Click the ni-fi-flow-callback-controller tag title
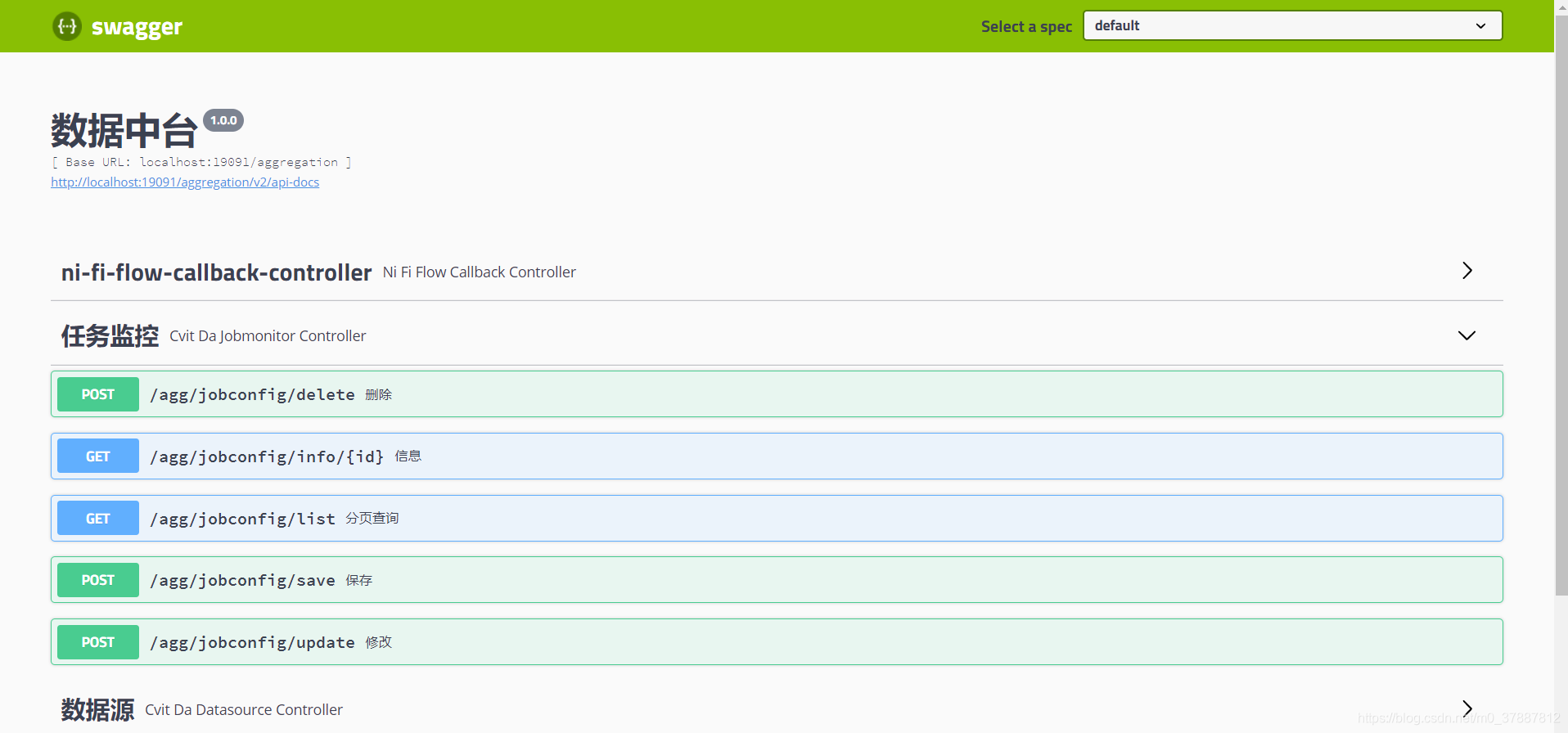 [x=216, y=272]
